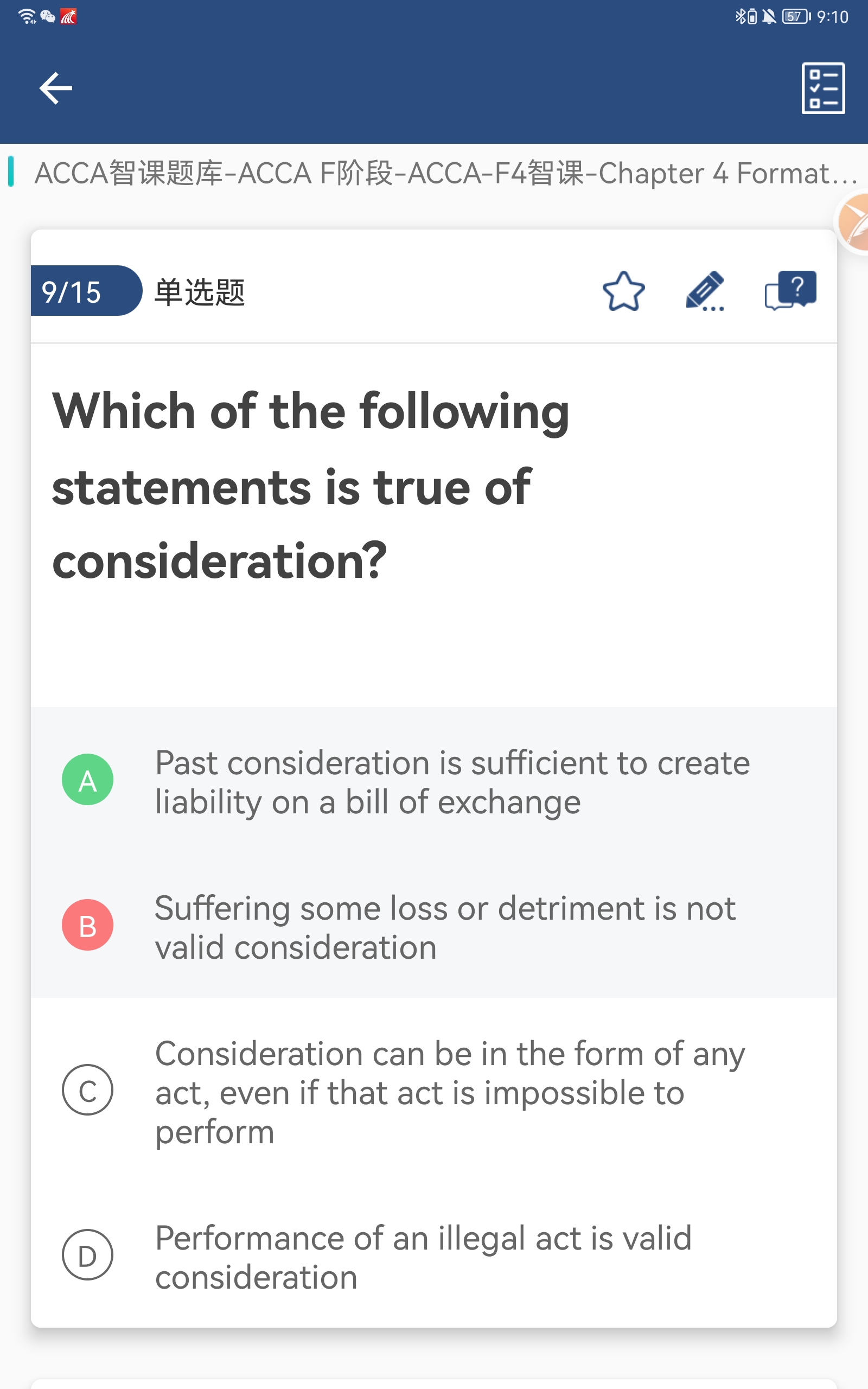Favorite this question with the star icon
This screenshot has height=1389, width=868.
pyautogui.click(x=623, y=291)
